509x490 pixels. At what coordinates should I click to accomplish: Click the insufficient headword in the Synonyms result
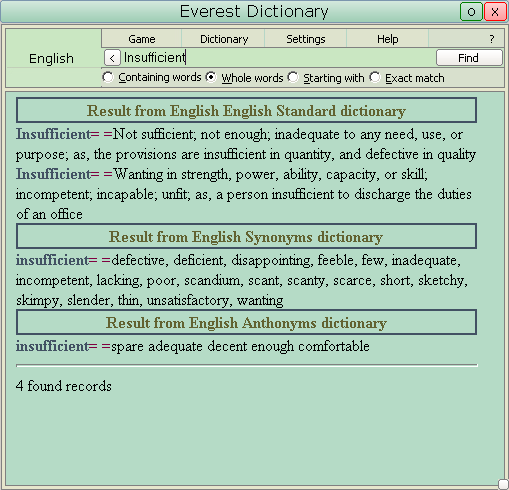coord(52,260)
